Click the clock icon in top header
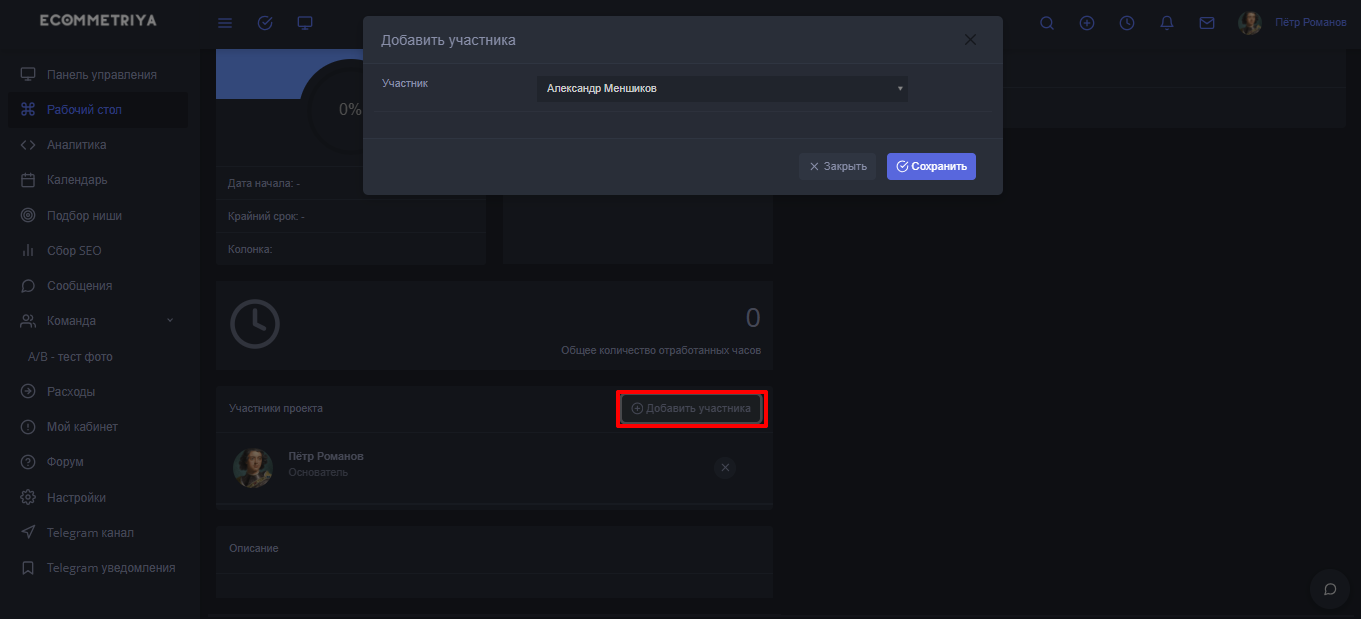The height and width of the screenshot is (619, 1361). tap(1127, 23)
